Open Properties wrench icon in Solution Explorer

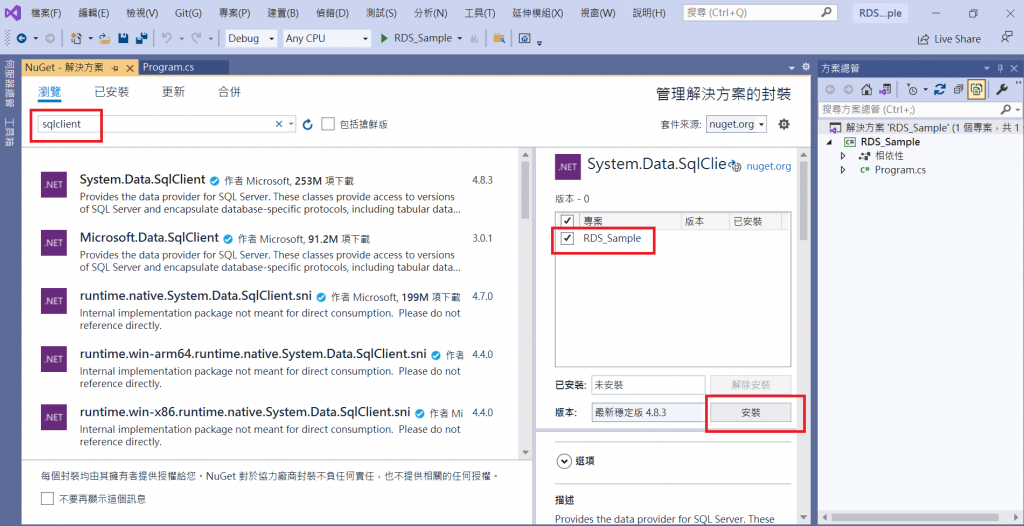(1002, 90)
